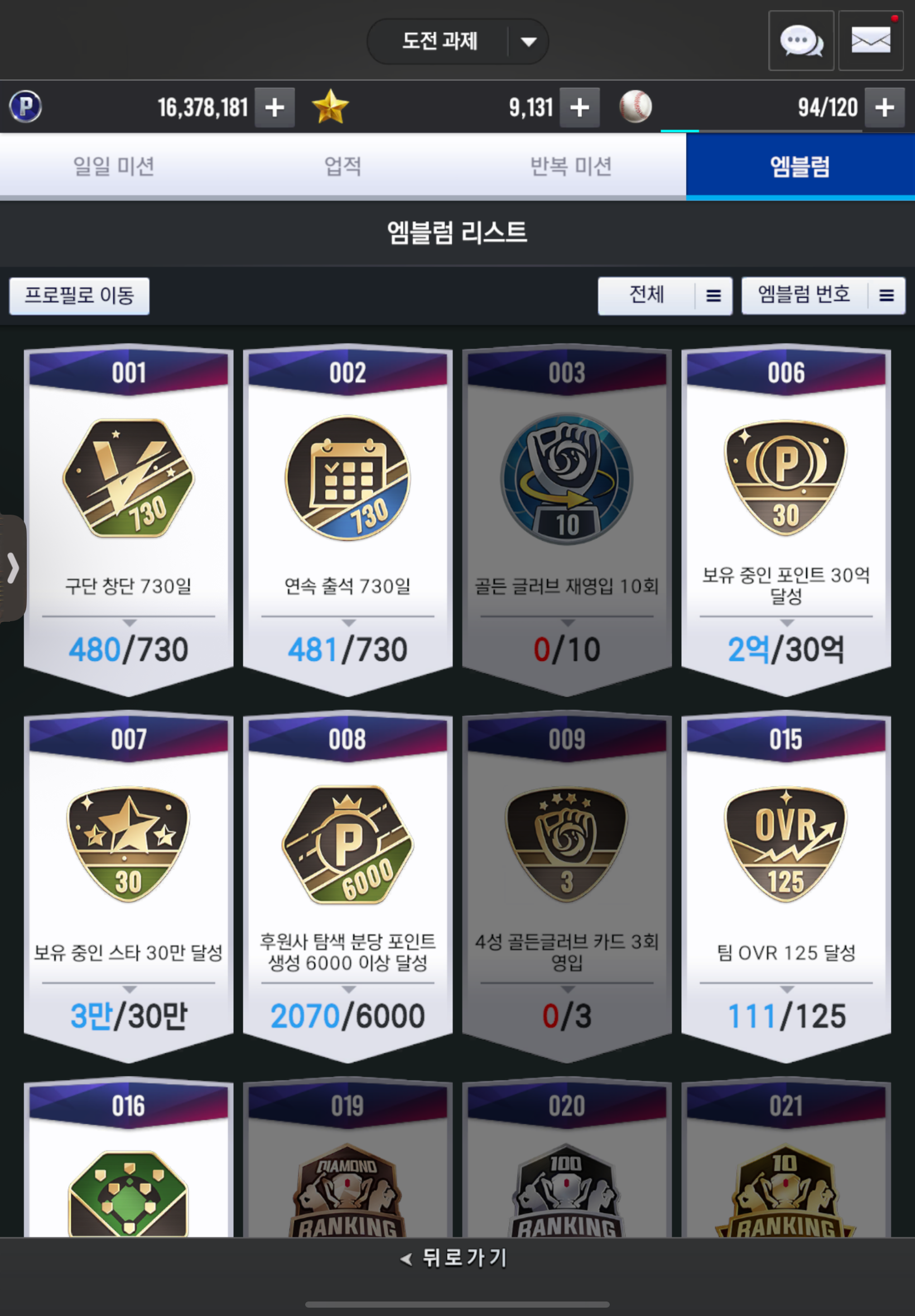
Task: Open the chat speech bubble icon
Action: [x=801, y=41]
